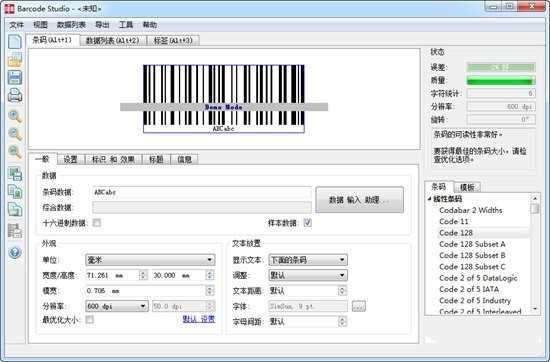The height and width of the screenshot is (362, 550).
Task: Select the 信息 tab
Action: pyautogui.click(x=185, y=160)
